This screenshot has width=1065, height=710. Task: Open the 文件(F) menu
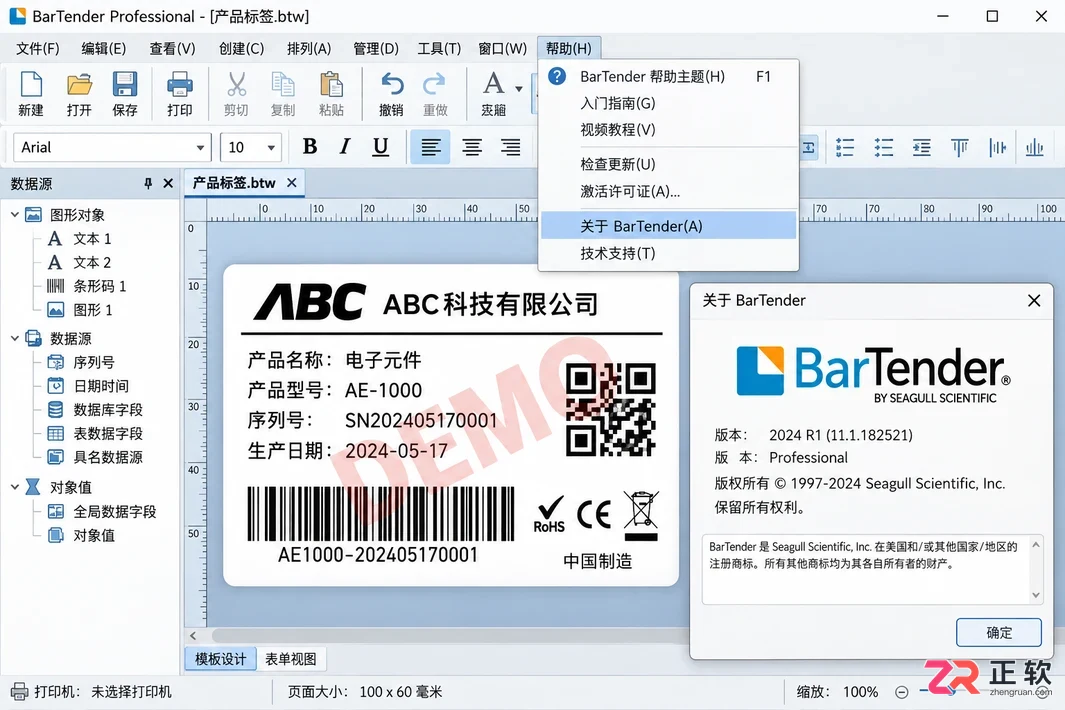pos(38,48)
